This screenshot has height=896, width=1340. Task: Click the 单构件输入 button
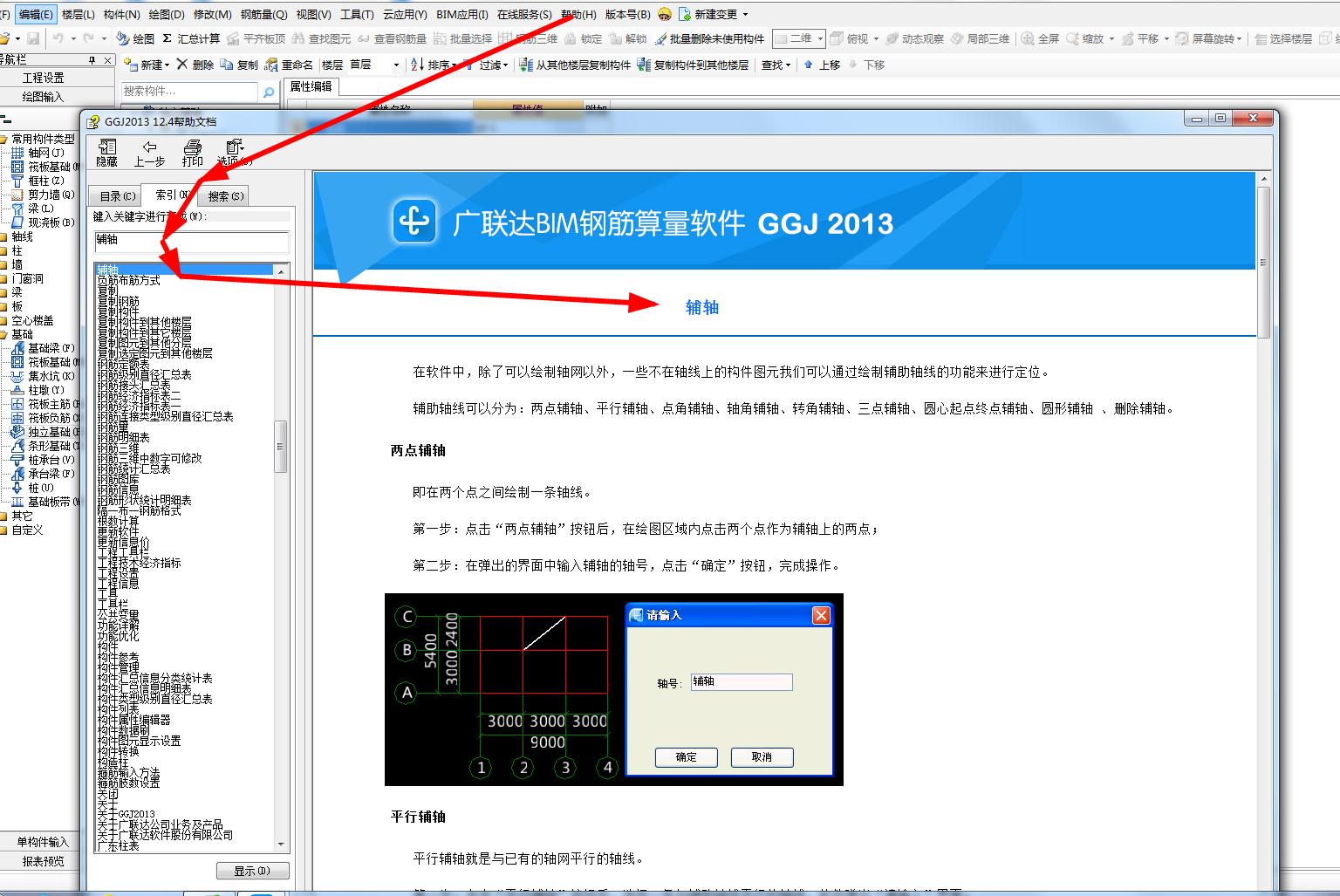44,842
